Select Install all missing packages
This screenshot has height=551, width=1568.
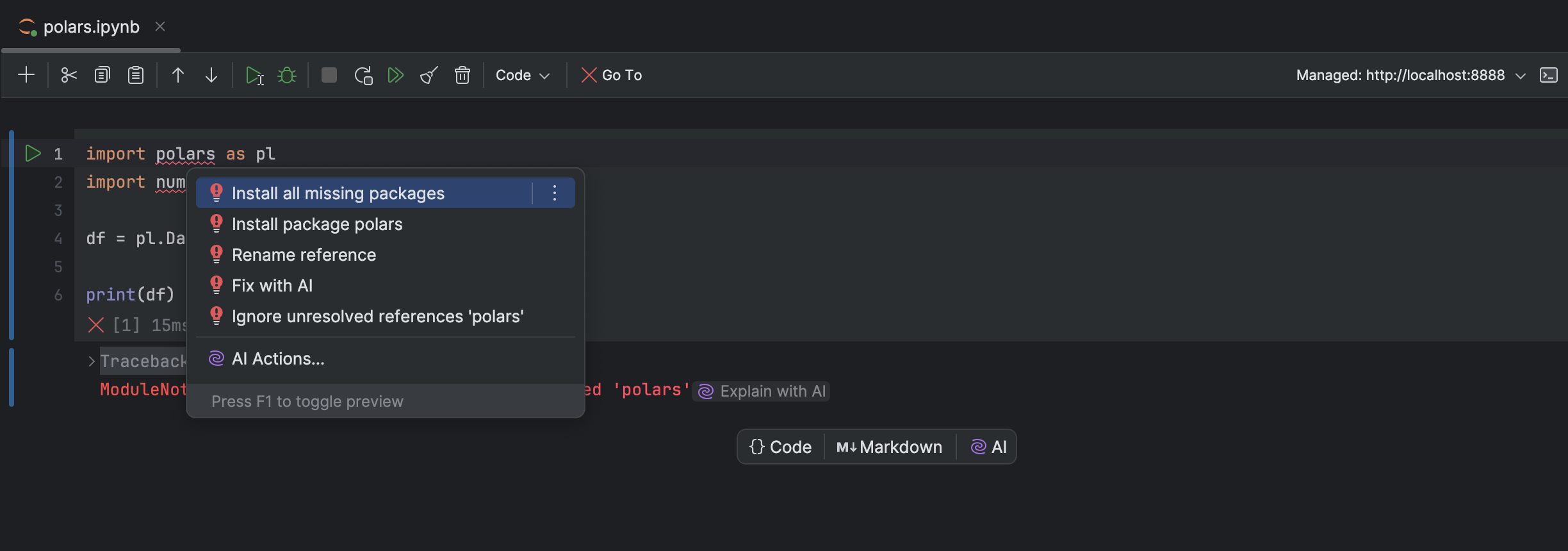click(338, 193)
